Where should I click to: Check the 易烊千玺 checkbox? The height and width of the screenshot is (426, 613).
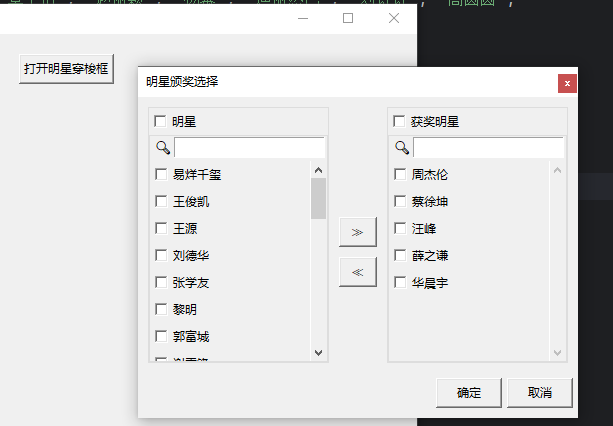[x=161, y=174]
